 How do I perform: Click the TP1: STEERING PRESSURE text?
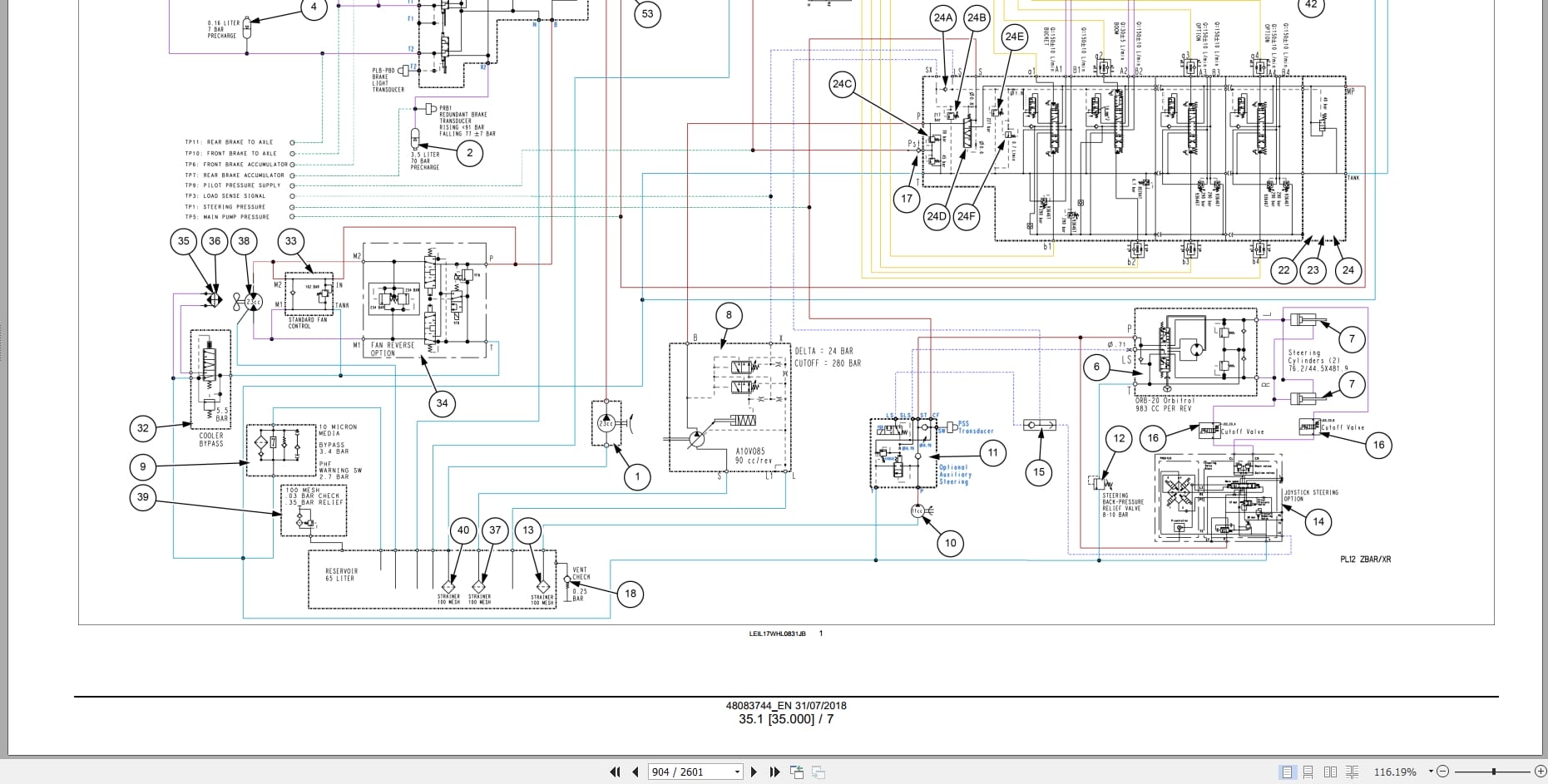225,207
